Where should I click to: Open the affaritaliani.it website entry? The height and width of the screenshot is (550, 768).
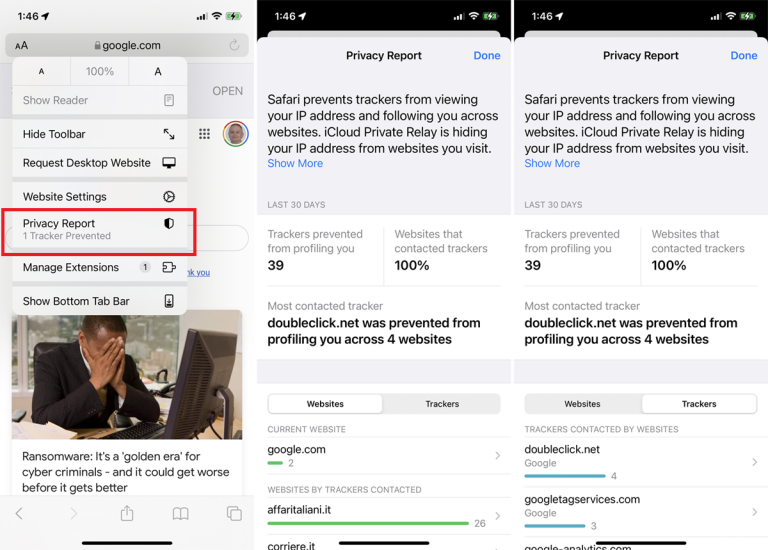click(x=384, y=515)
